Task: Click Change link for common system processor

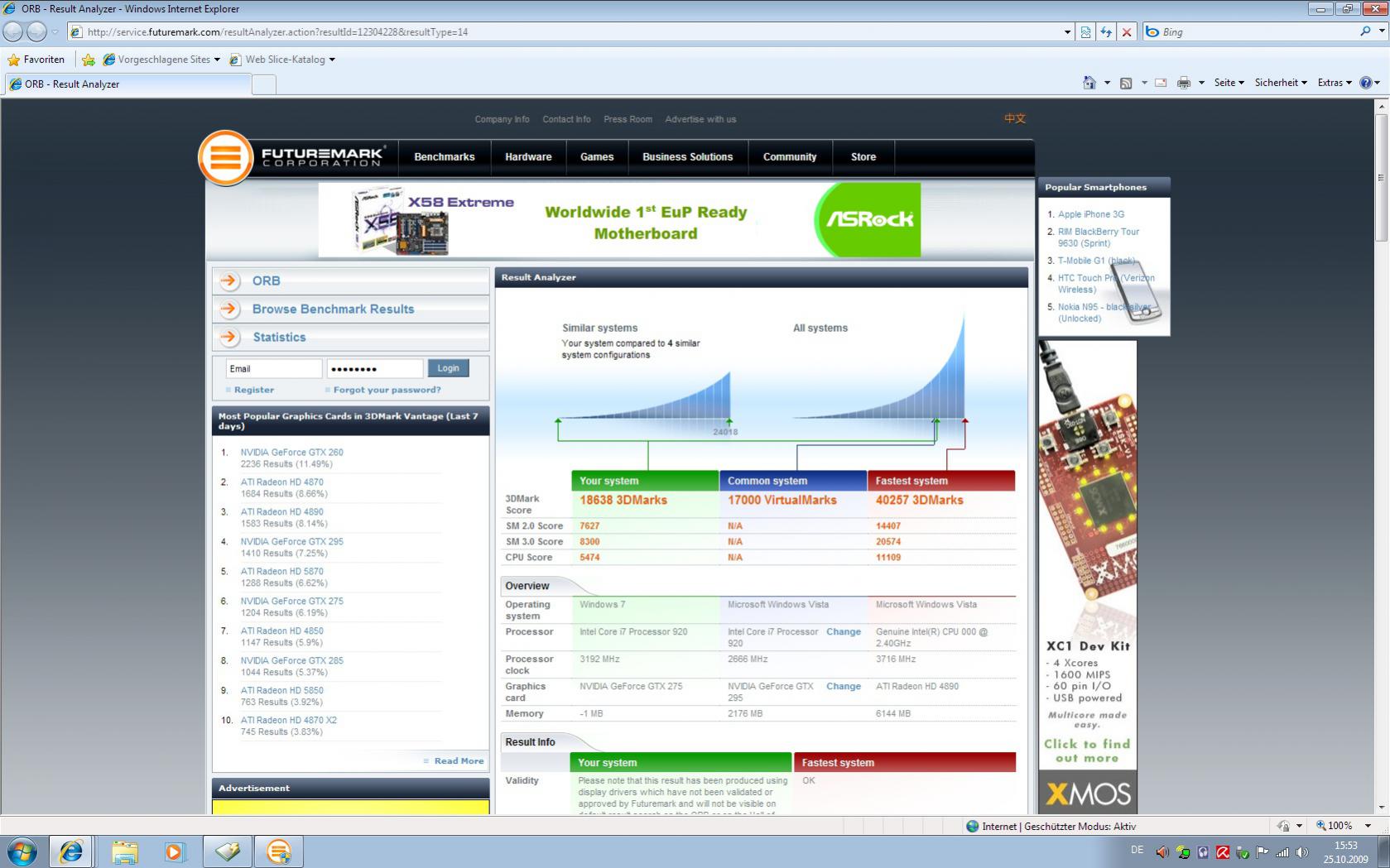Action: (843, 631)
